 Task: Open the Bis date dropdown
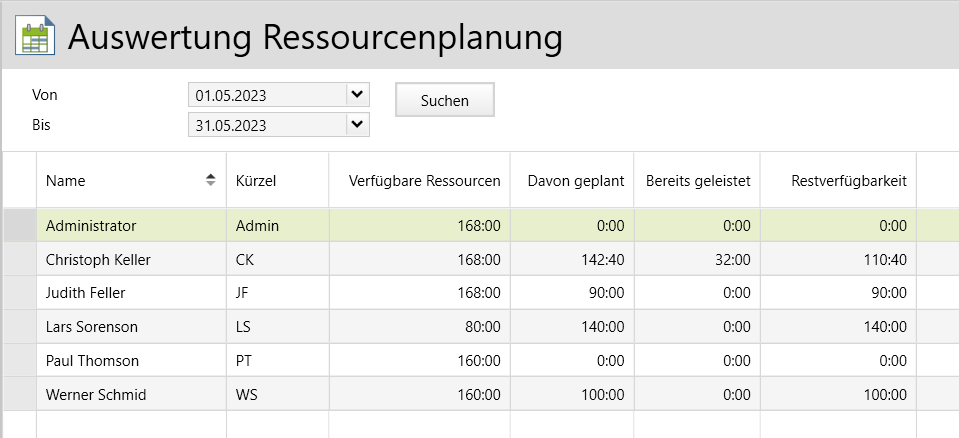(358, 125)
